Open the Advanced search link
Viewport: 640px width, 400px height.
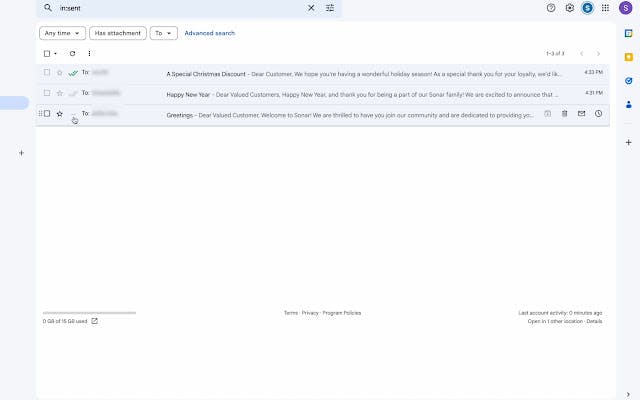[x=209, y=33]
